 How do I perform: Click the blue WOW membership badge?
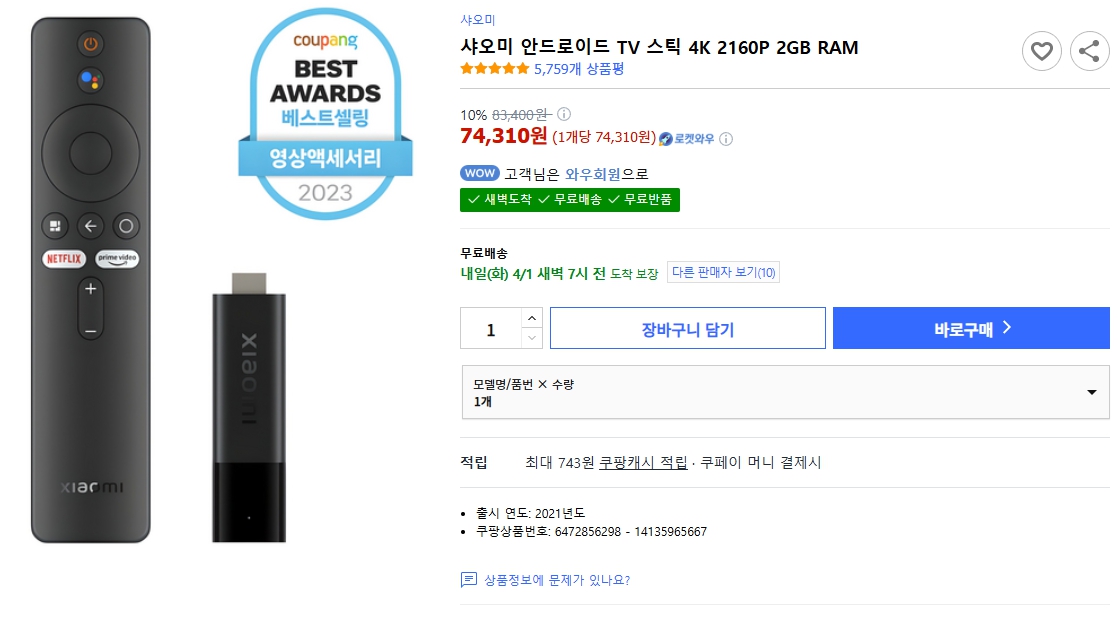coord(479,173)
